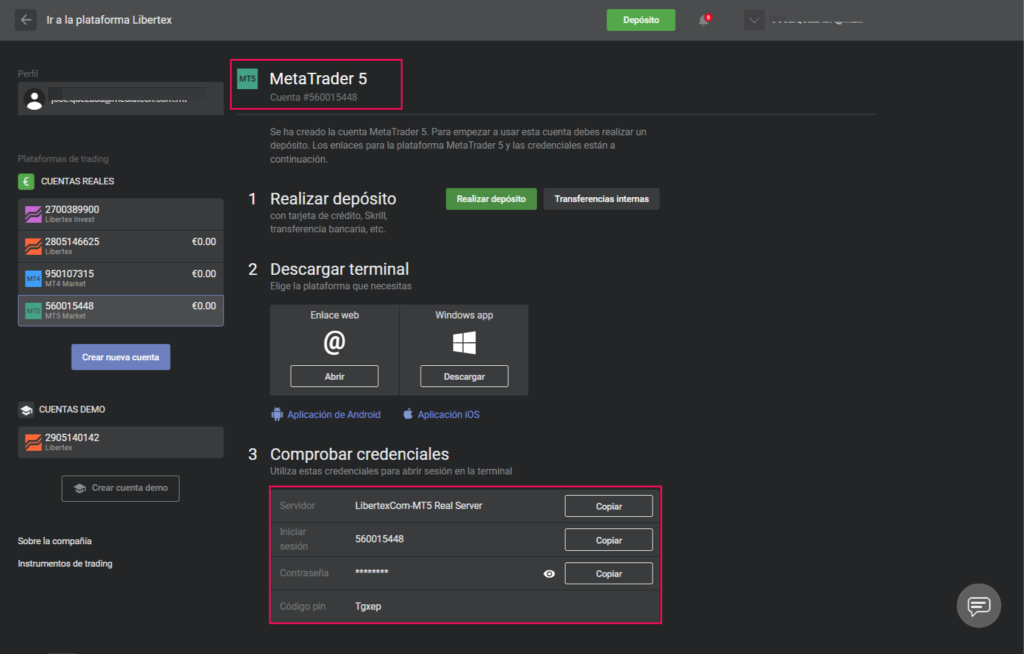Copy the server name LibertexCom-MT5
The width and height of the screenshot is (1024, 654).
click(x=608, y=506)
